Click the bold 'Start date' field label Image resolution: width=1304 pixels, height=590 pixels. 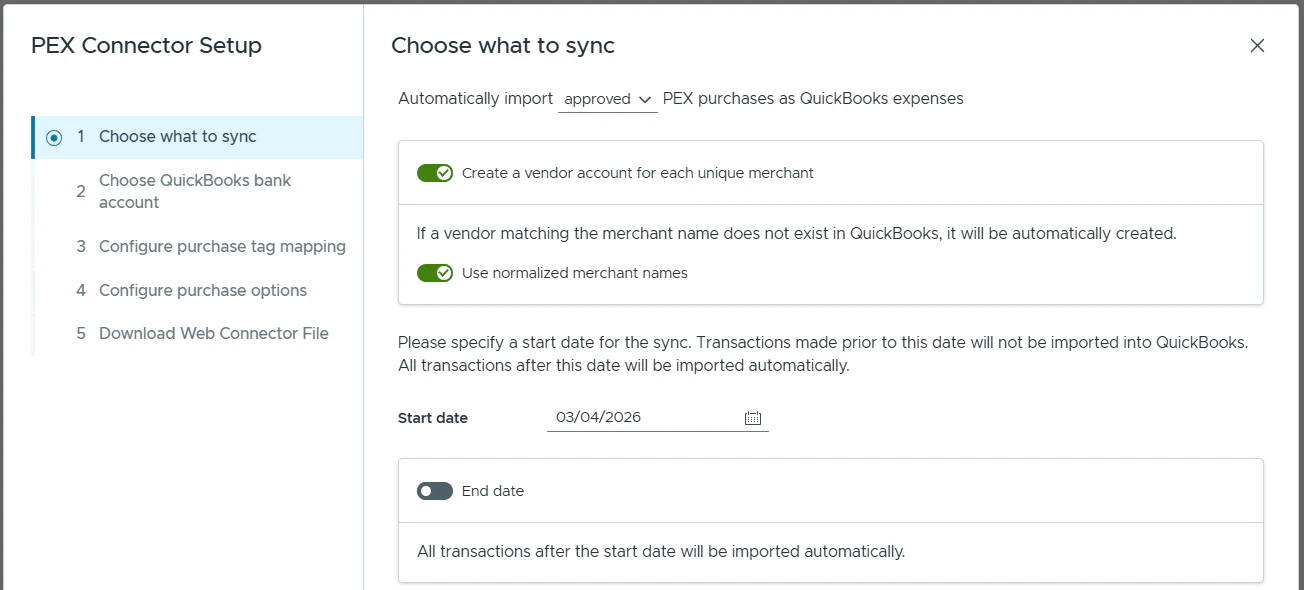433,418
